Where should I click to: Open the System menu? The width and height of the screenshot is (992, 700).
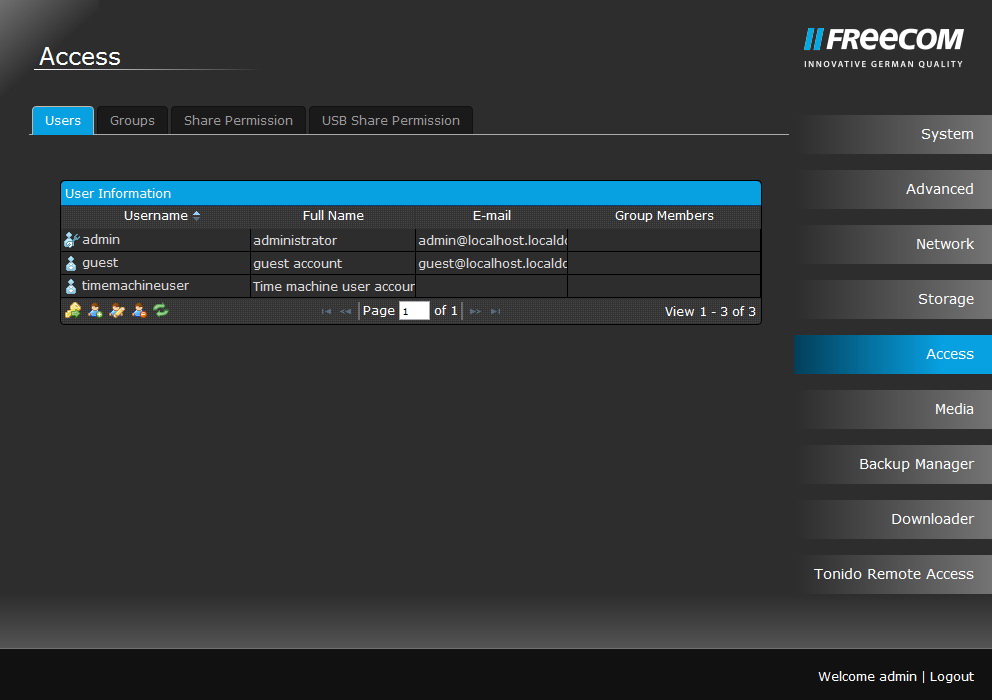tap(893, 134)
